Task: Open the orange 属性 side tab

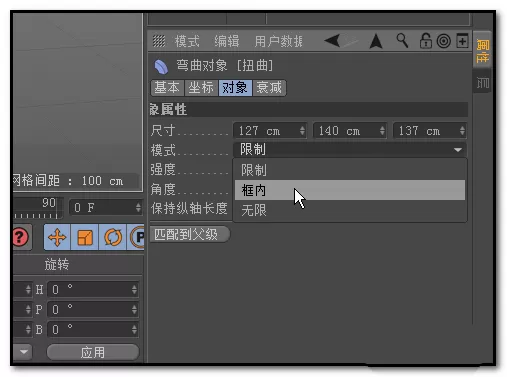Action: (482, 50)
